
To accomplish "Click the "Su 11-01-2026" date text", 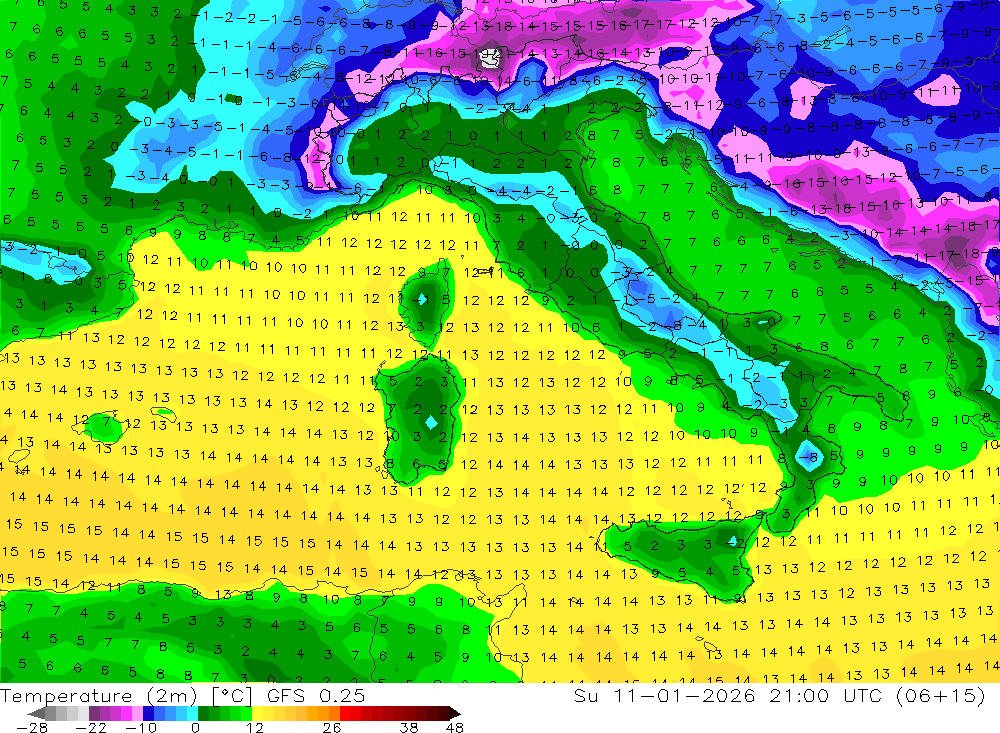I will [665, 695].
